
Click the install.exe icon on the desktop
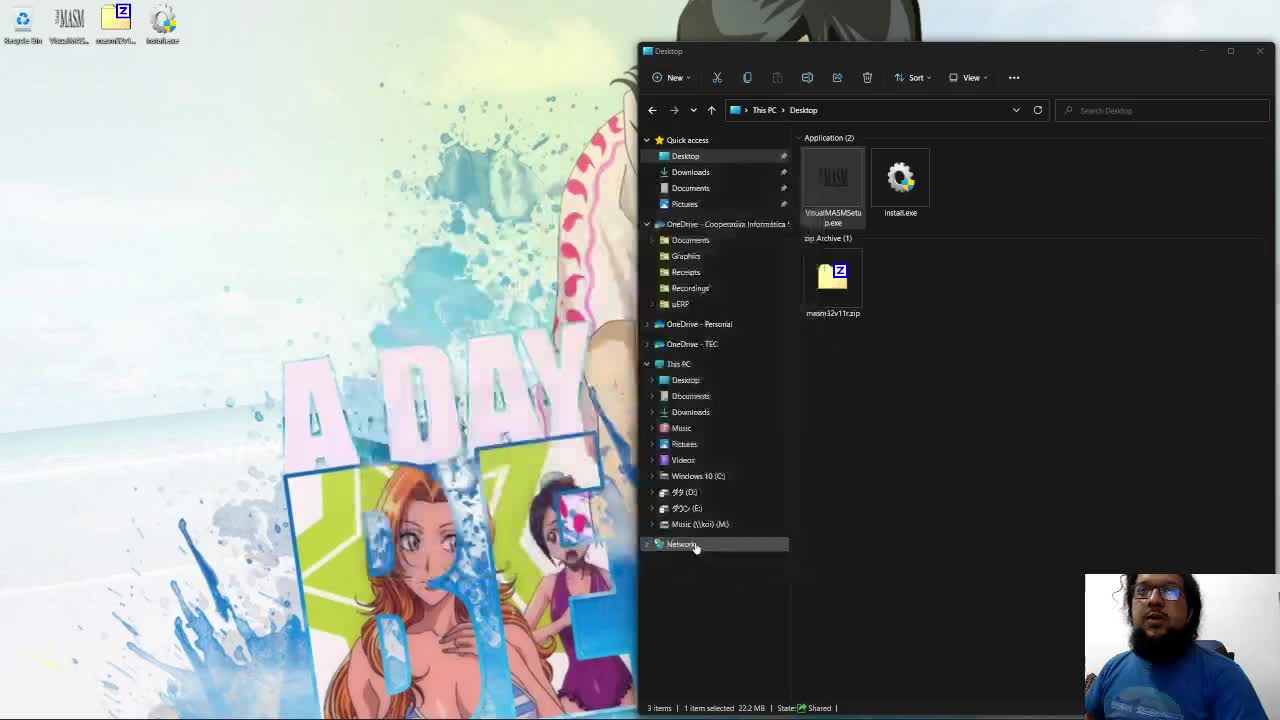163,25
